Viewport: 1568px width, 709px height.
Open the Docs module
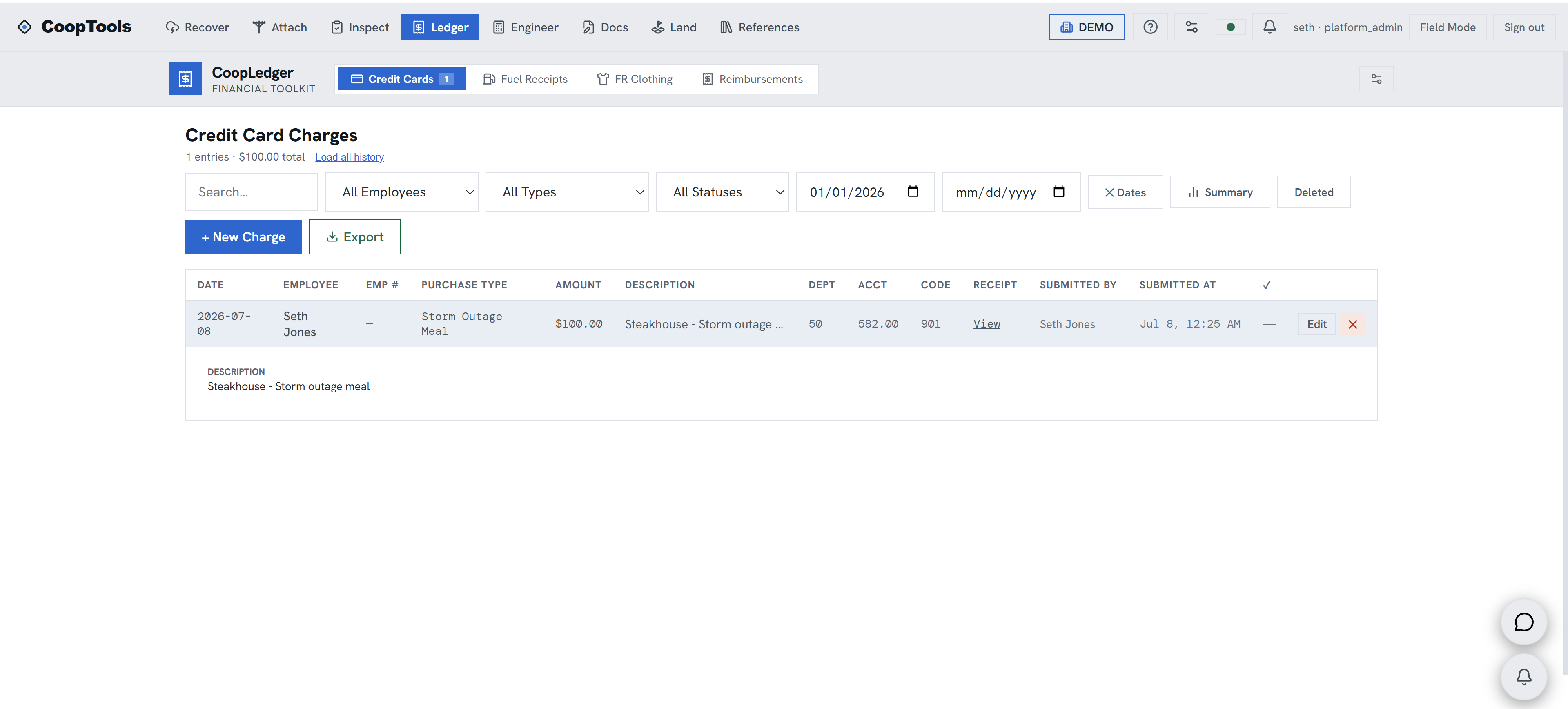tap(605, 27)
